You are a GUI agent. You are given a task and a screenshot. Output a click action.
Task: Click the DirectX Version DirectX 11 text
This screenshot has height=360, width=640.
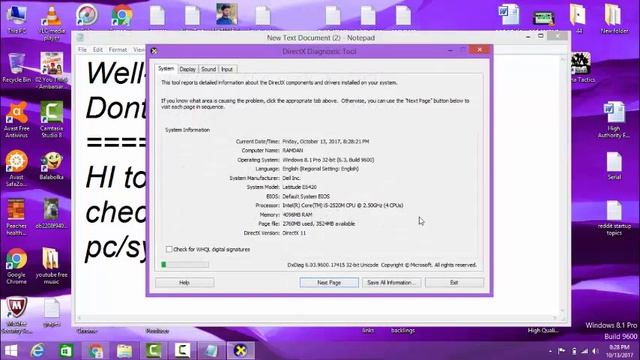294,233
